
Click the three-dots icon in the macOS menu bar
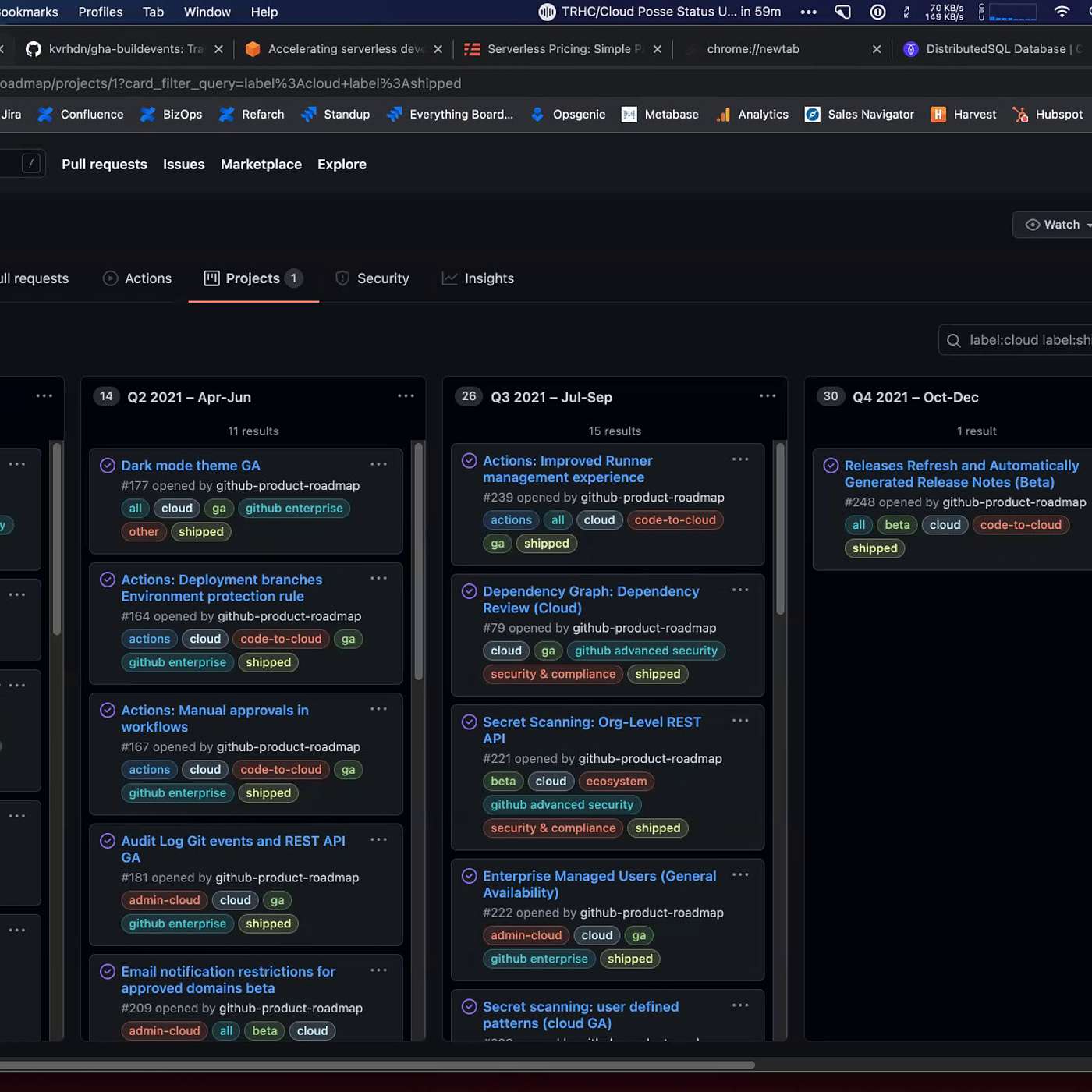click(x=809, y=12)
